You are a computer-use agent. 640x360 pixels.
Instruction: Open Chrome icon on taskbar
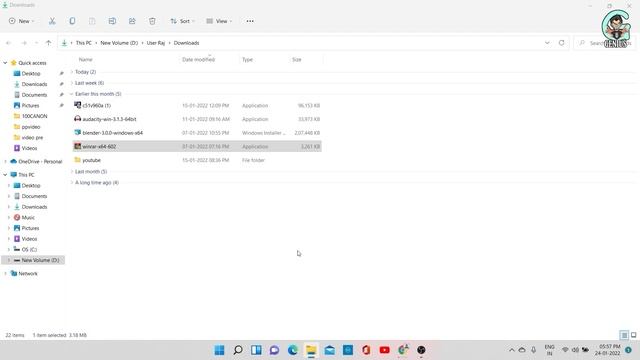(x=403, y=350)
